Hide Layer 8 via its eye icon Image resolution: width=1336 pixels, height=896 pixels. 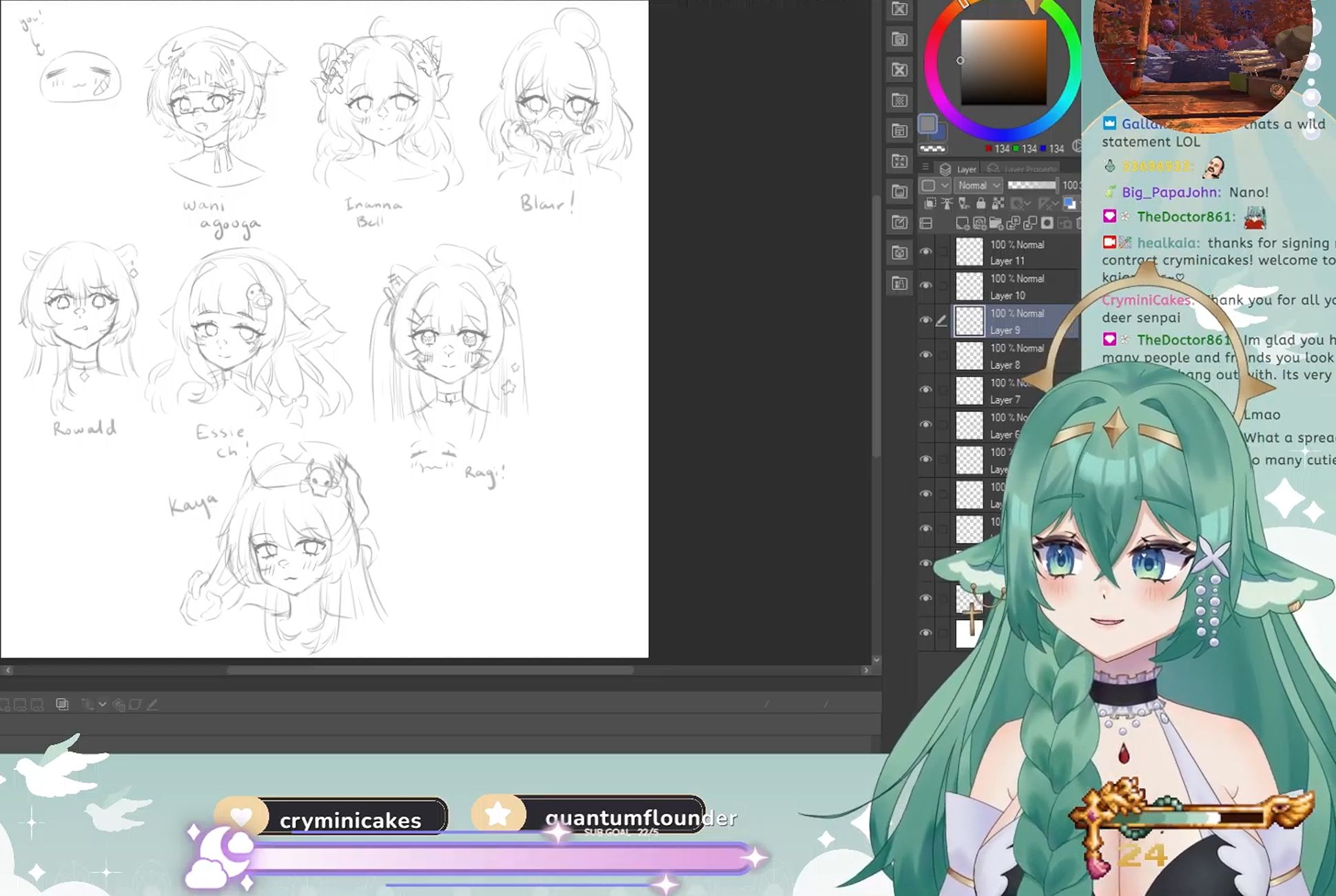point(926,355)
